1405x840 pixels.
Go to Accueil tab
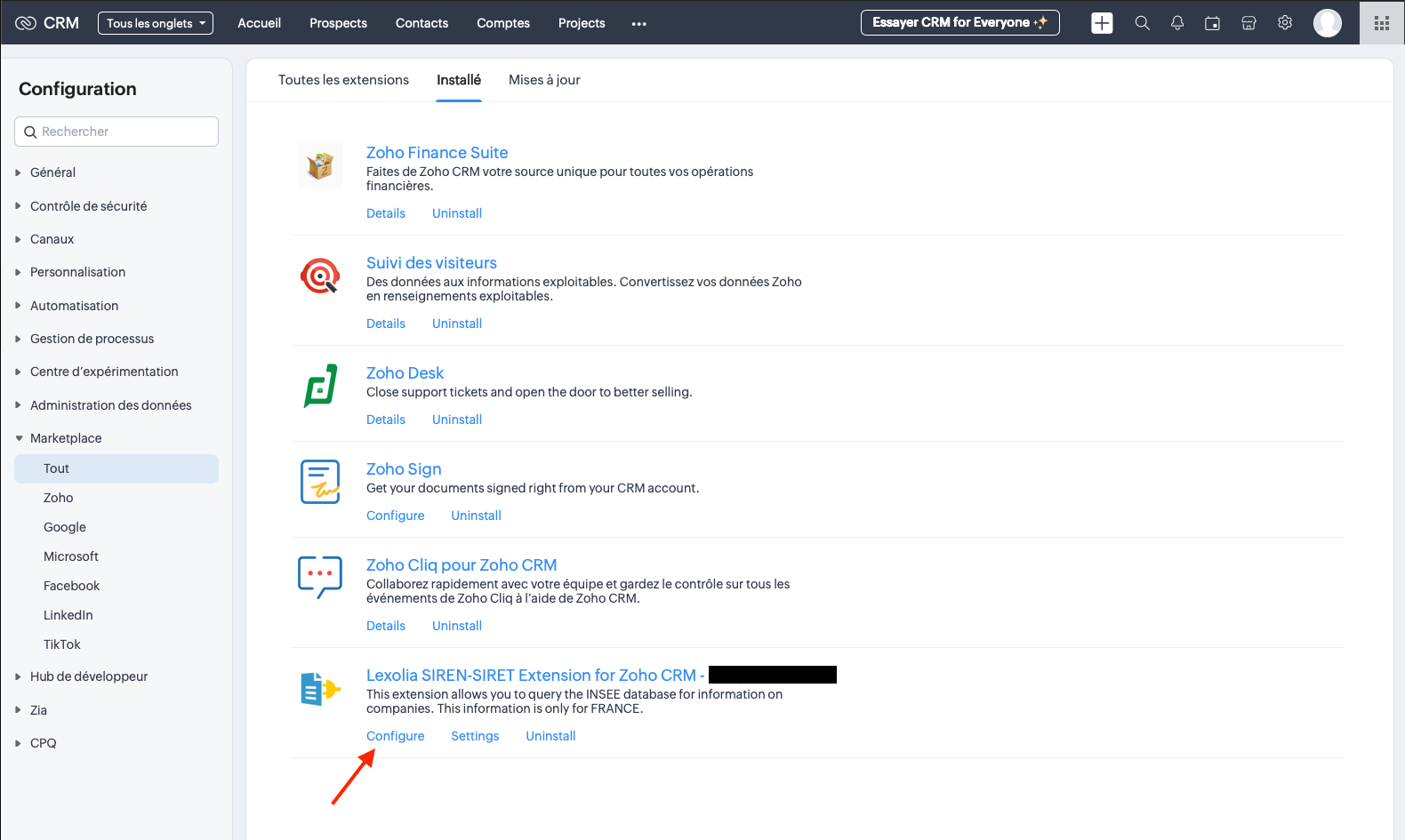click(259, 23)
